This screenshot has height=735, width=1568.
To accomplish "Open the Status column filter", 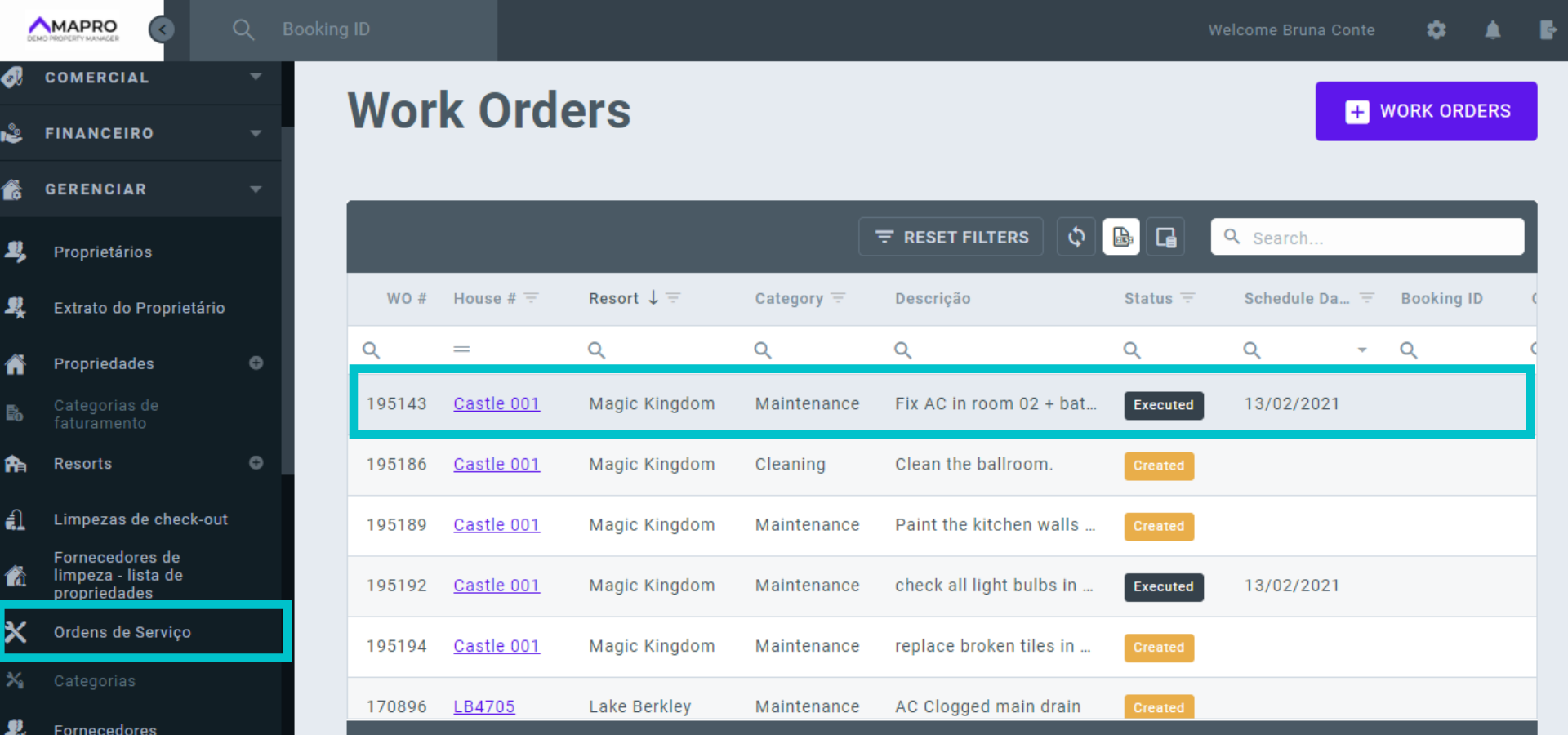I will (1188, 298).
